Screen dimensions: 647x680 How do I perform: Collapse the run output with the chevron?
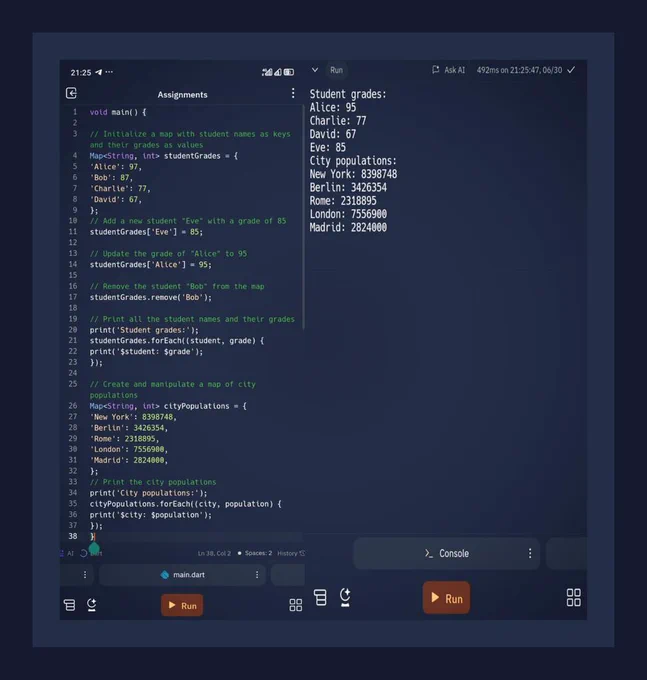pyautogui.click(x=315, y=70)
